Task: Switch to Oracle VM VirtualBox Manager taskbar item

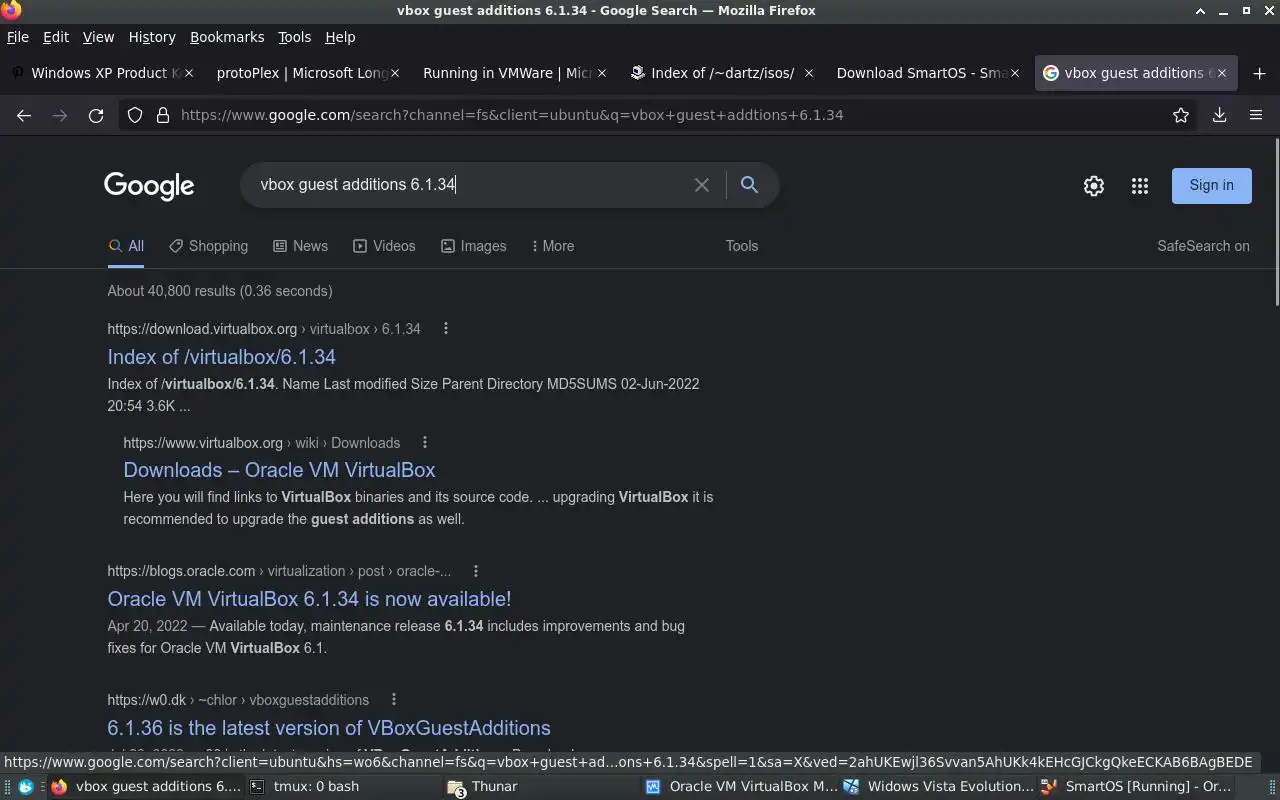Action: (x=740, y=787)
